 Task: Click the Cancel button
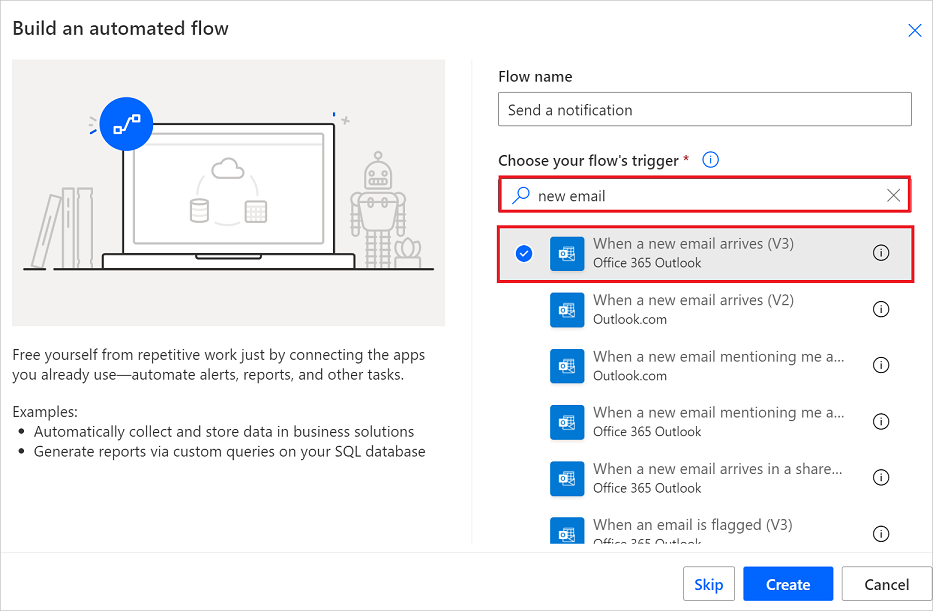pos(887,584)
